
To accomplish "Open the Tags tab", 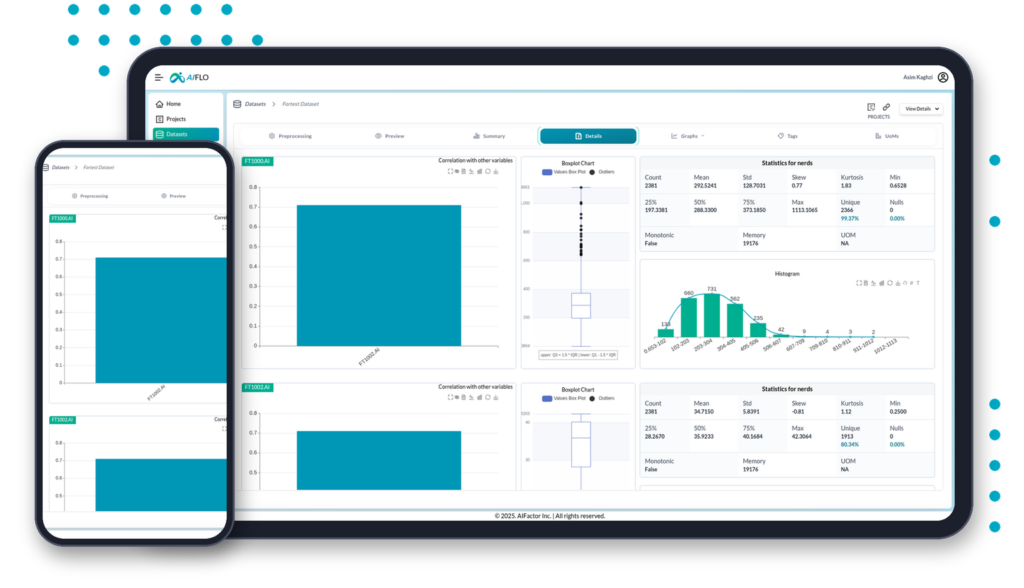I will pos(787,136).
